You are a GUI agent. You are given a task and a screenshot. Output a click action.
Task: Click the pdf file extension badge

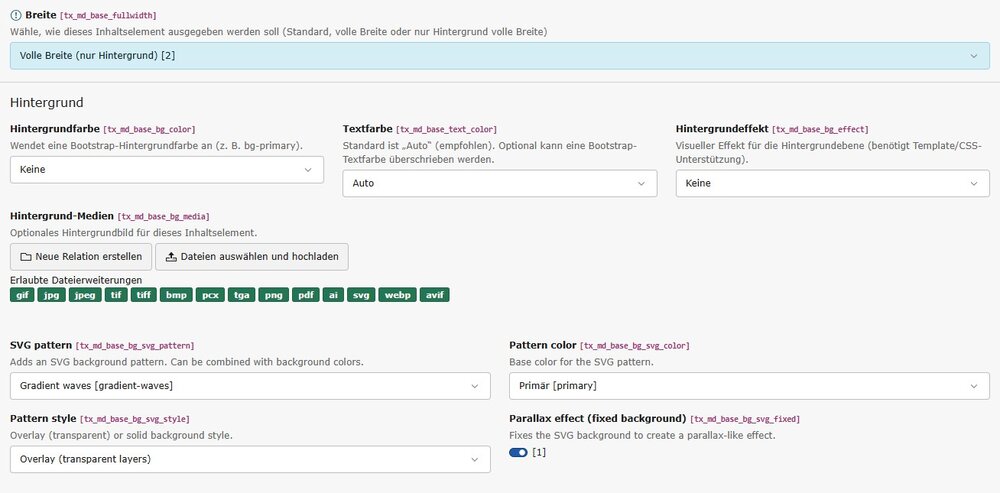(305, 295)
